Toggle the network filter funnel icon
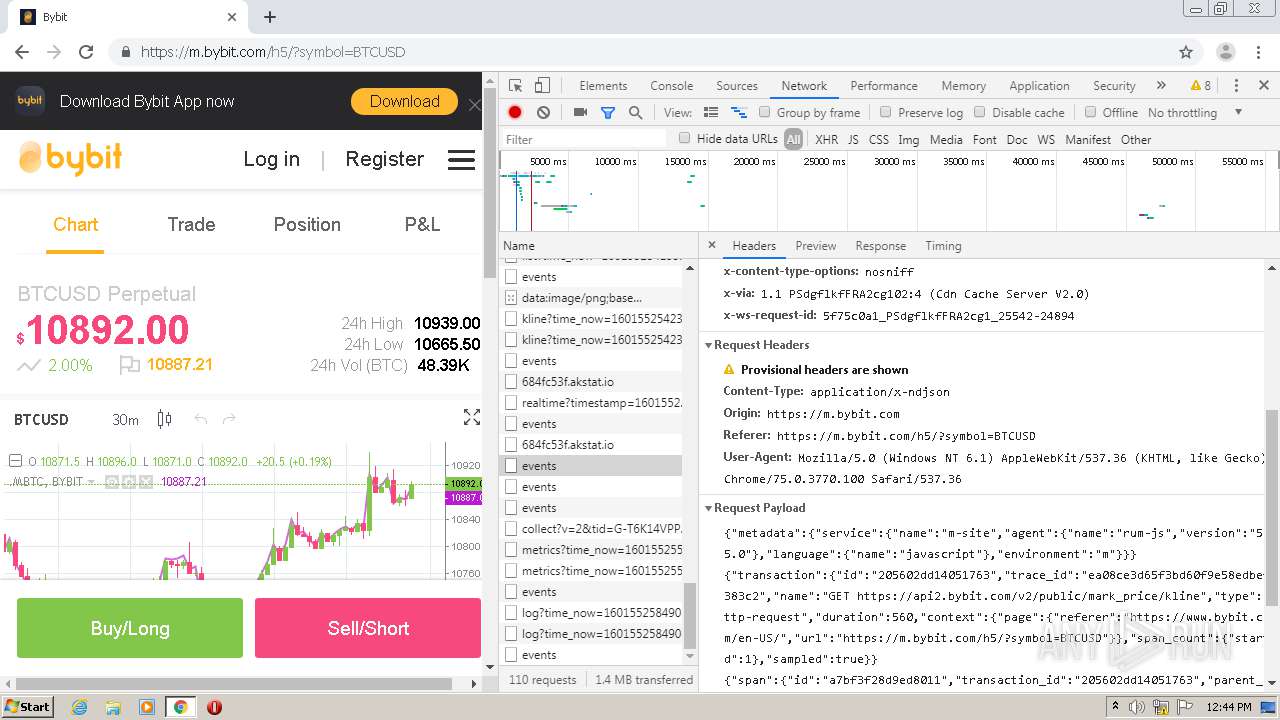Viewport: 1280px width, 720px height. [x=607, y=113]
